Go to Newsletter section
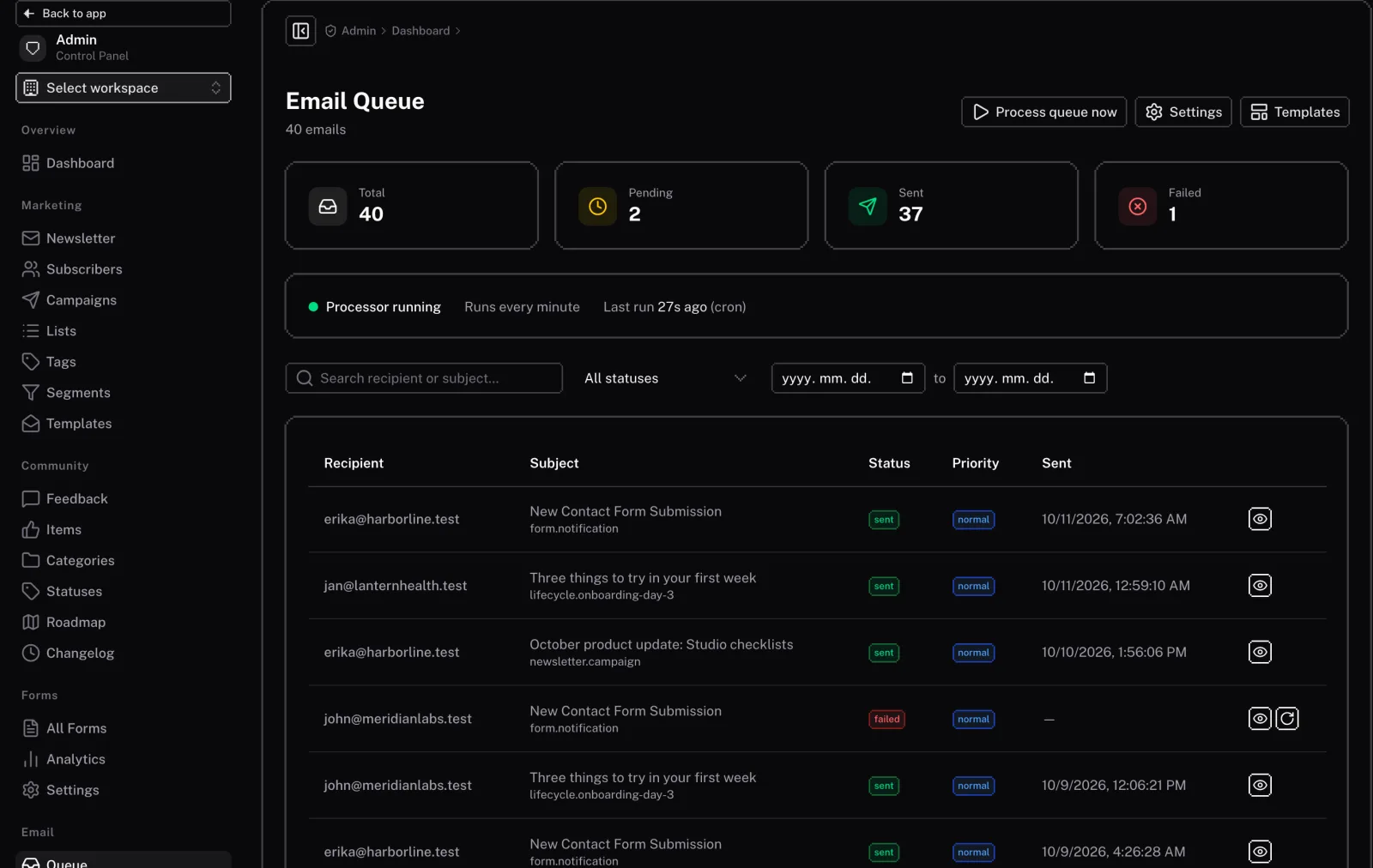The width and height of the screenshot is (1373, 868). [124, 238]
